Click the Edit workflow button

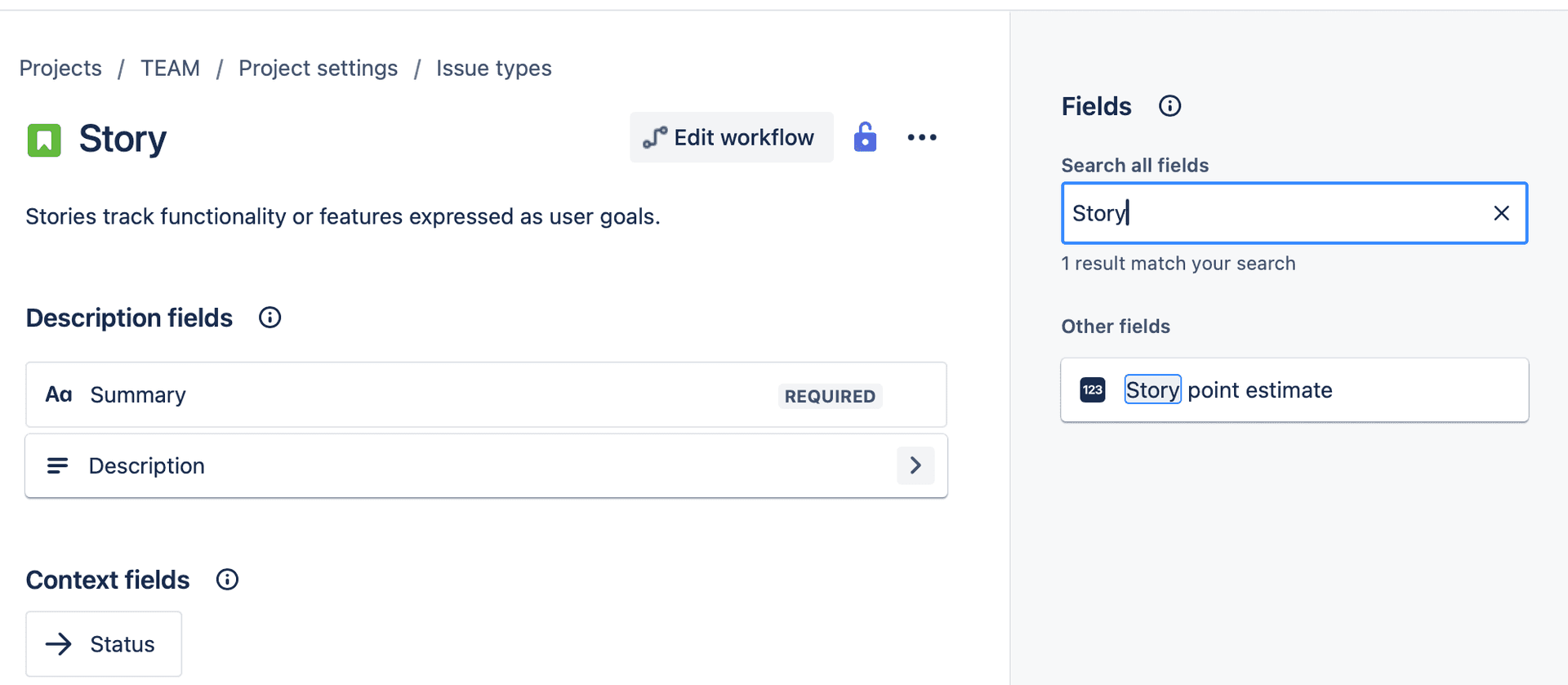point(731,137)
